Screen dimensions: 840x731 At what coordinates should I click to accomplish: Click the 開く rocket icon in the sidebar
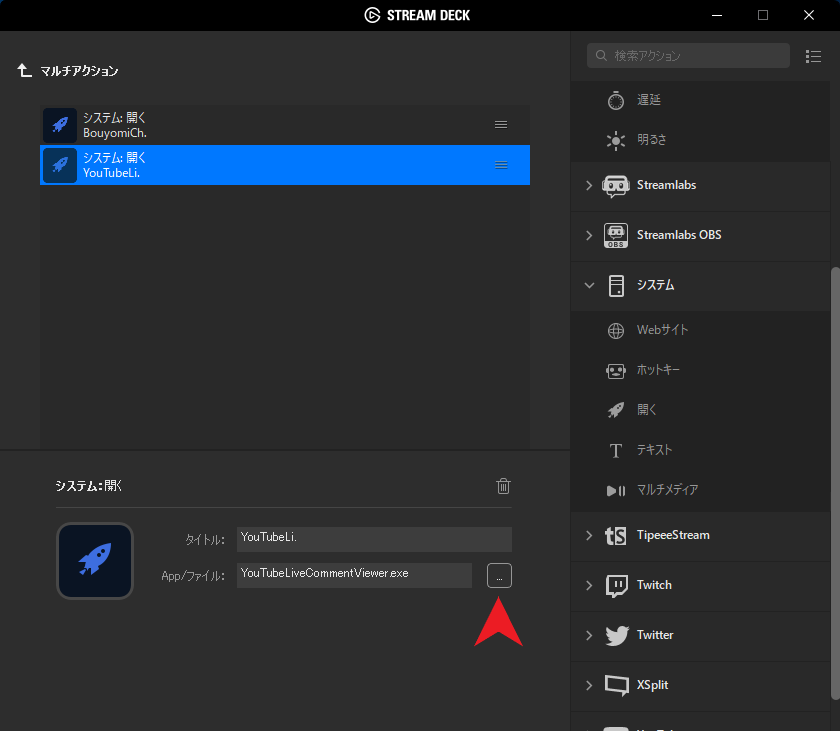[x=616, y=410]
